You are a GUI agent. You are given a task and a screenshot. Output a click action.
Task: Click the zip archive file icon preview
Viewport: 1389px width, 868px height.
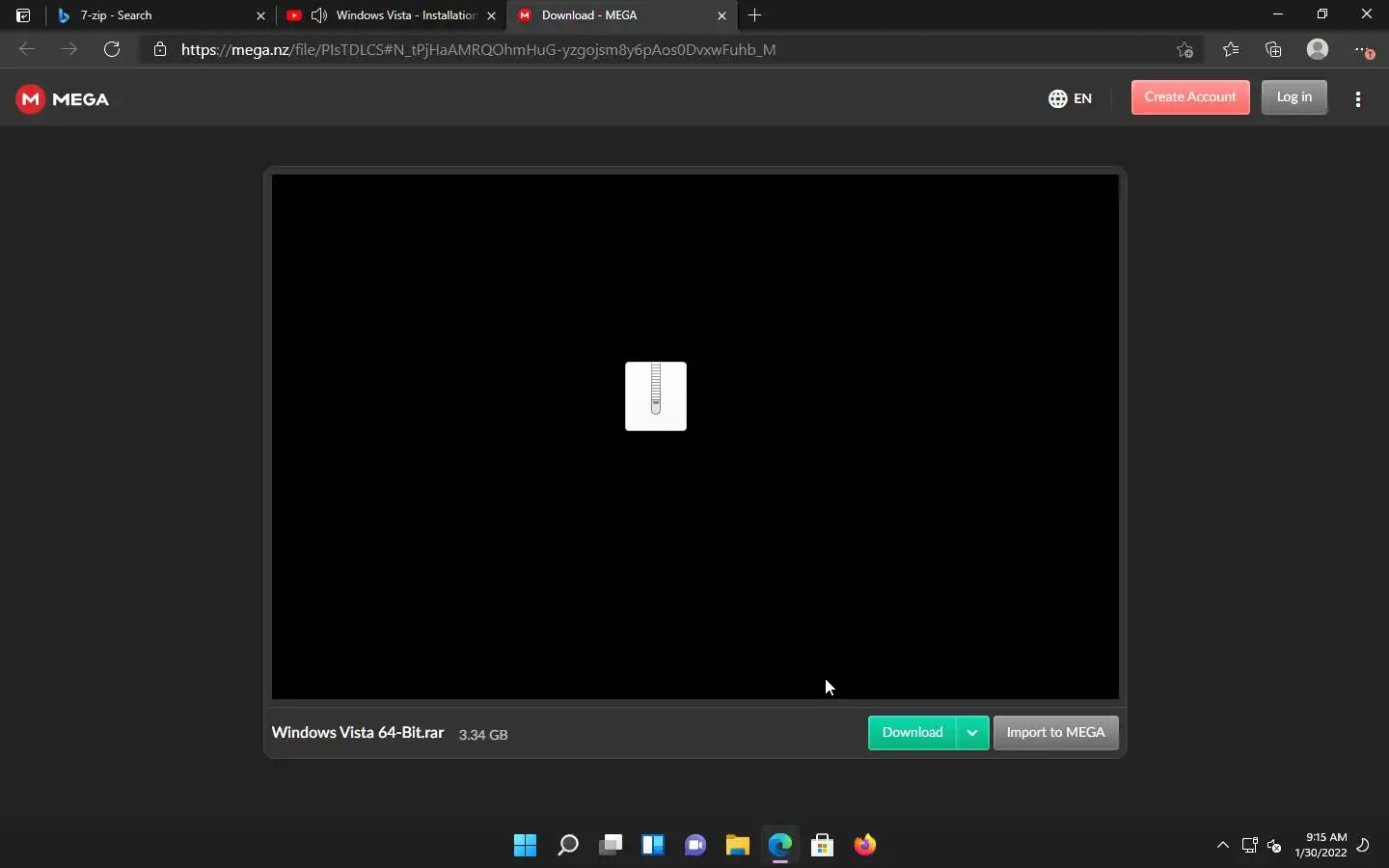(656, 396)
